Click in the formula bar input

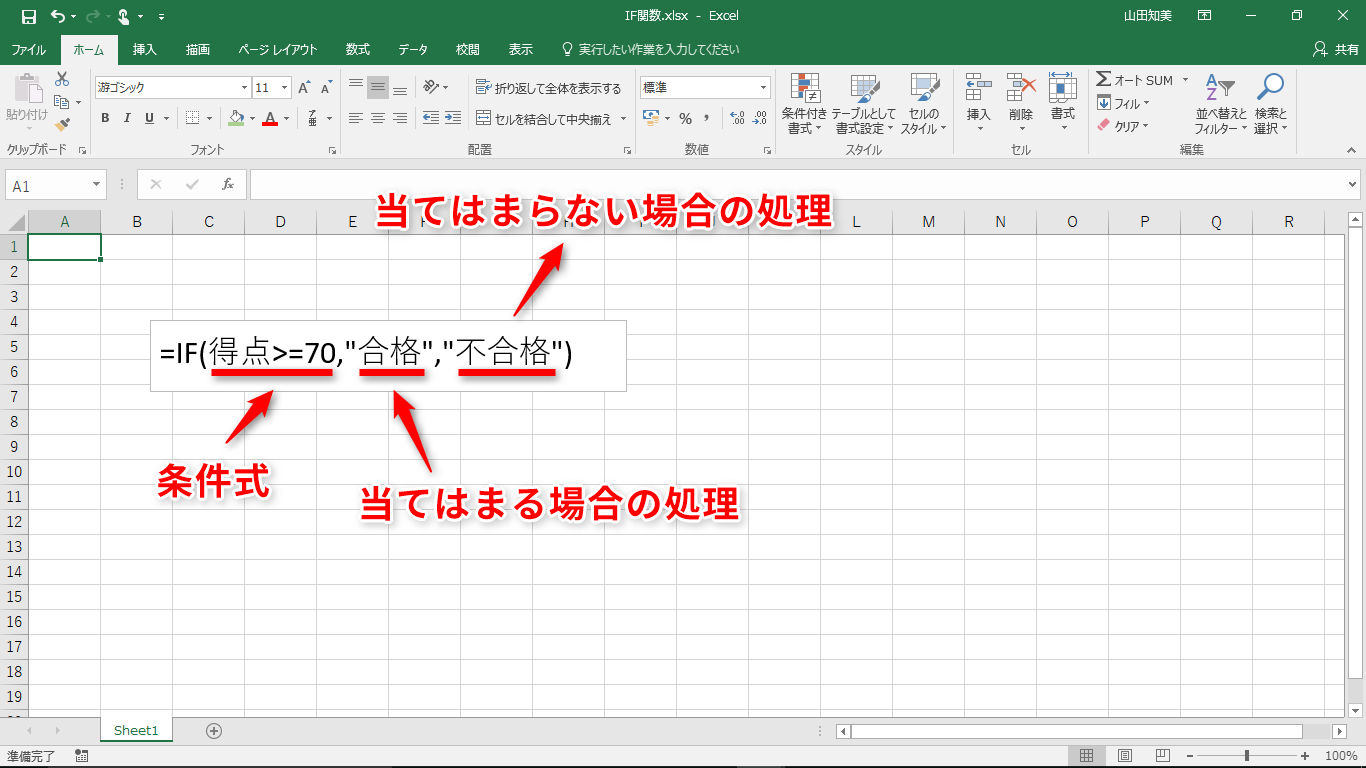coord(797,185)
